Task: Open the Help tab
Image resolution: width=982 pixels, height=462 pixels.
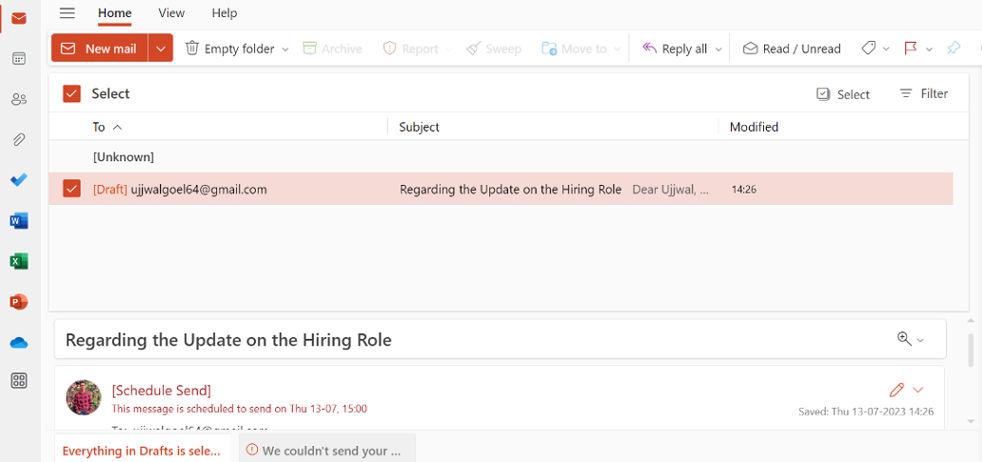Action: point(224,13)
